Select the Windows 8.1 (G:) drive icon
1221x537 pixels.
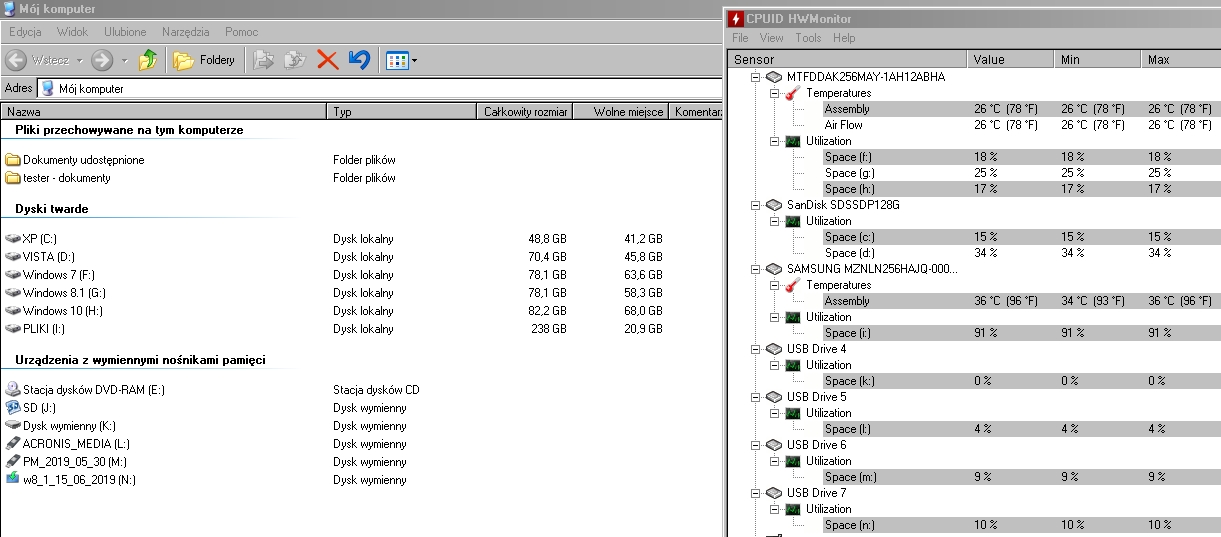(x=13, y=293)
